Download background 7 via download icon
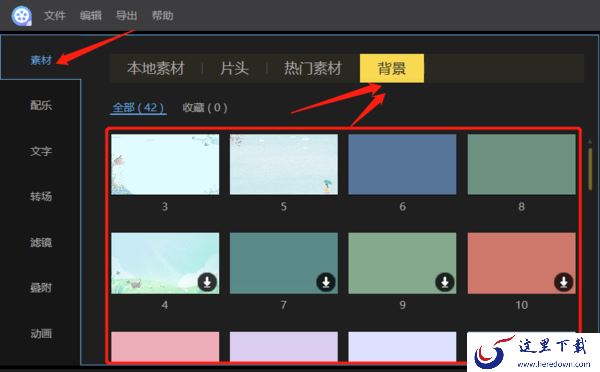The image size is (600, 372). point(326,282)
